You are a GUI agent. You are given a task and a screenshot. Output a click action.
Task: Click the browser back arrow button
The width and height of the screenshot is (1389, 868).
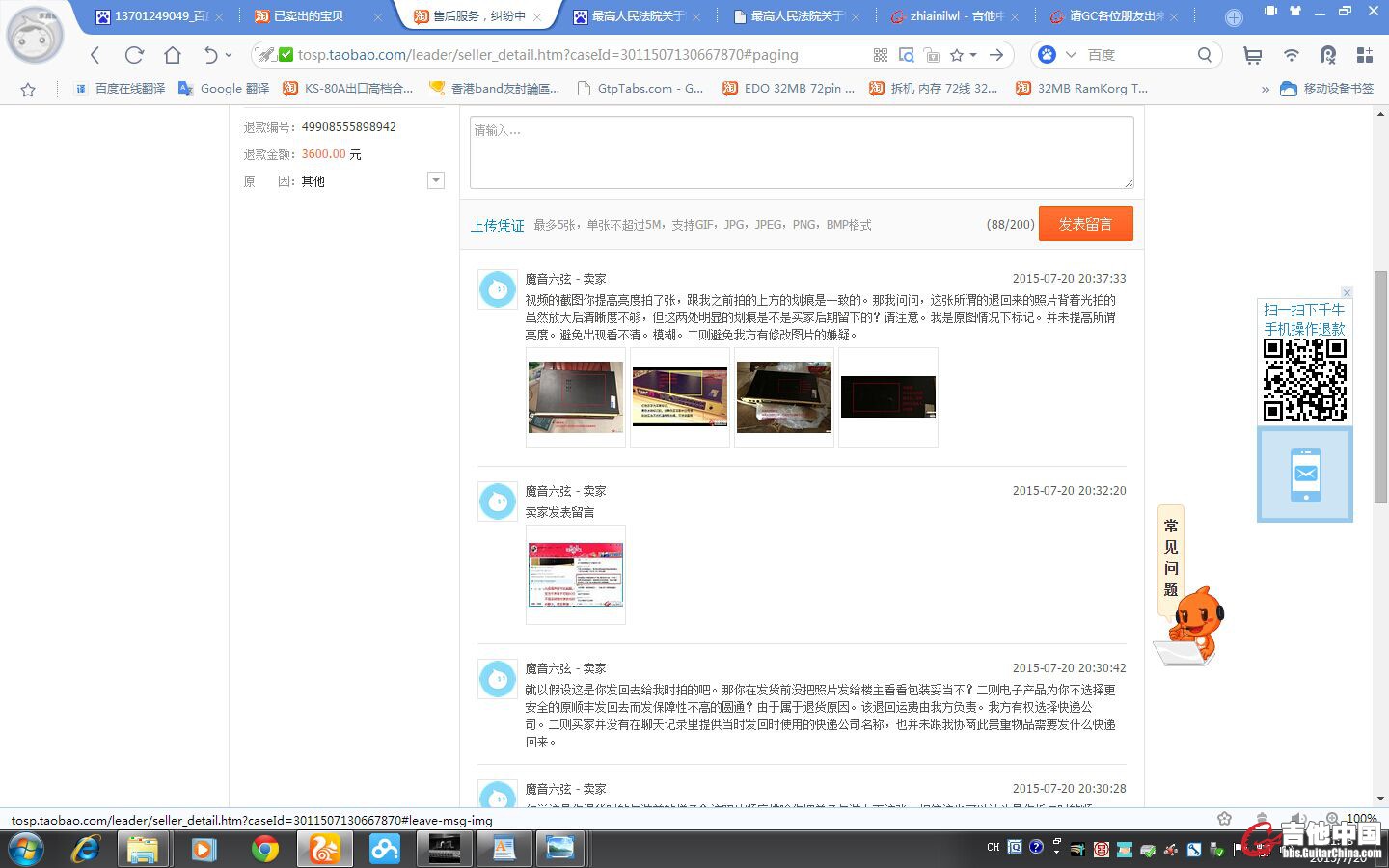click(x=95, y=55)
